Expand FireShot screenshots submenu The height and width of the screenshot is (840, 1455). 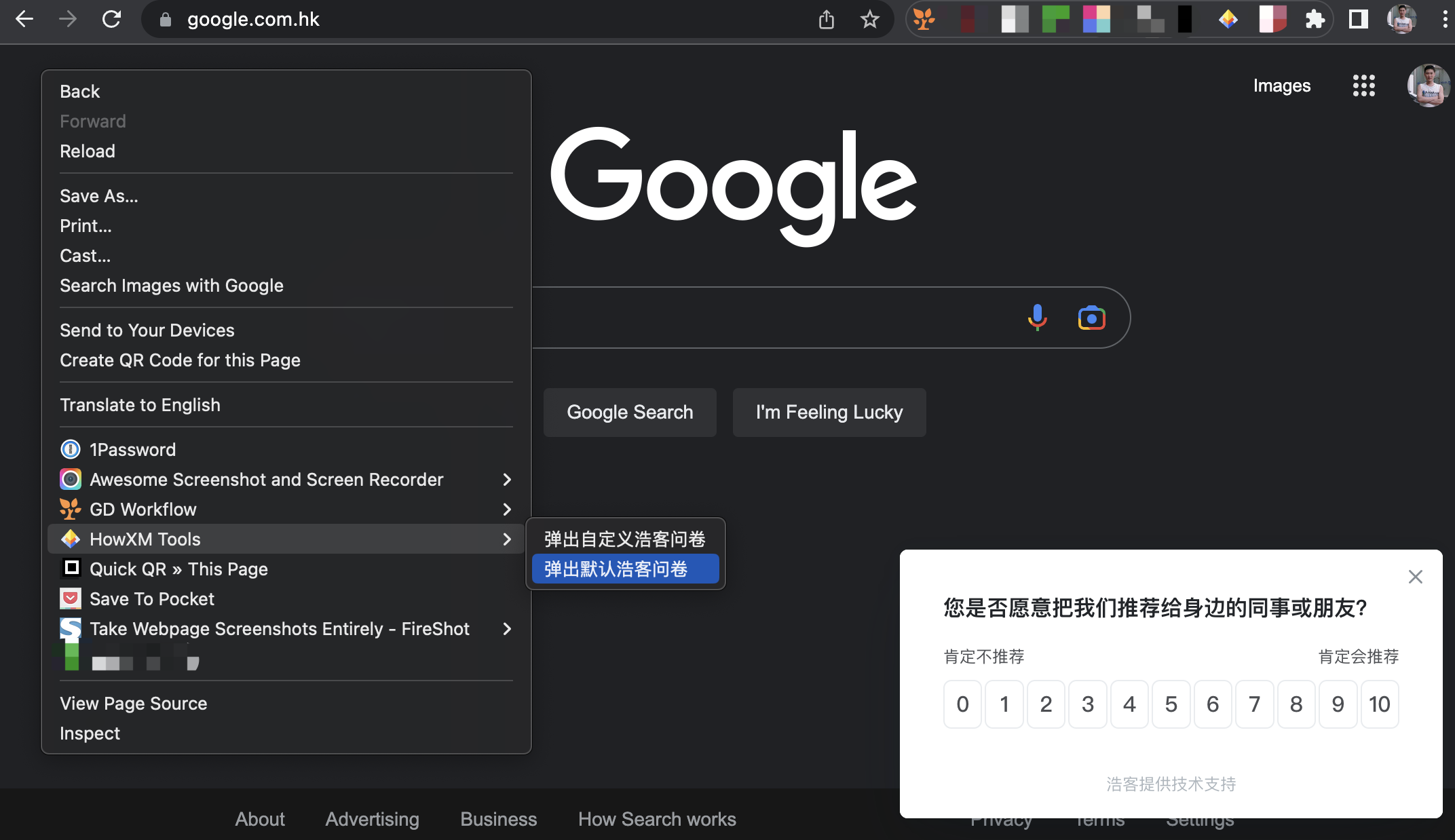tap(506, 629)
